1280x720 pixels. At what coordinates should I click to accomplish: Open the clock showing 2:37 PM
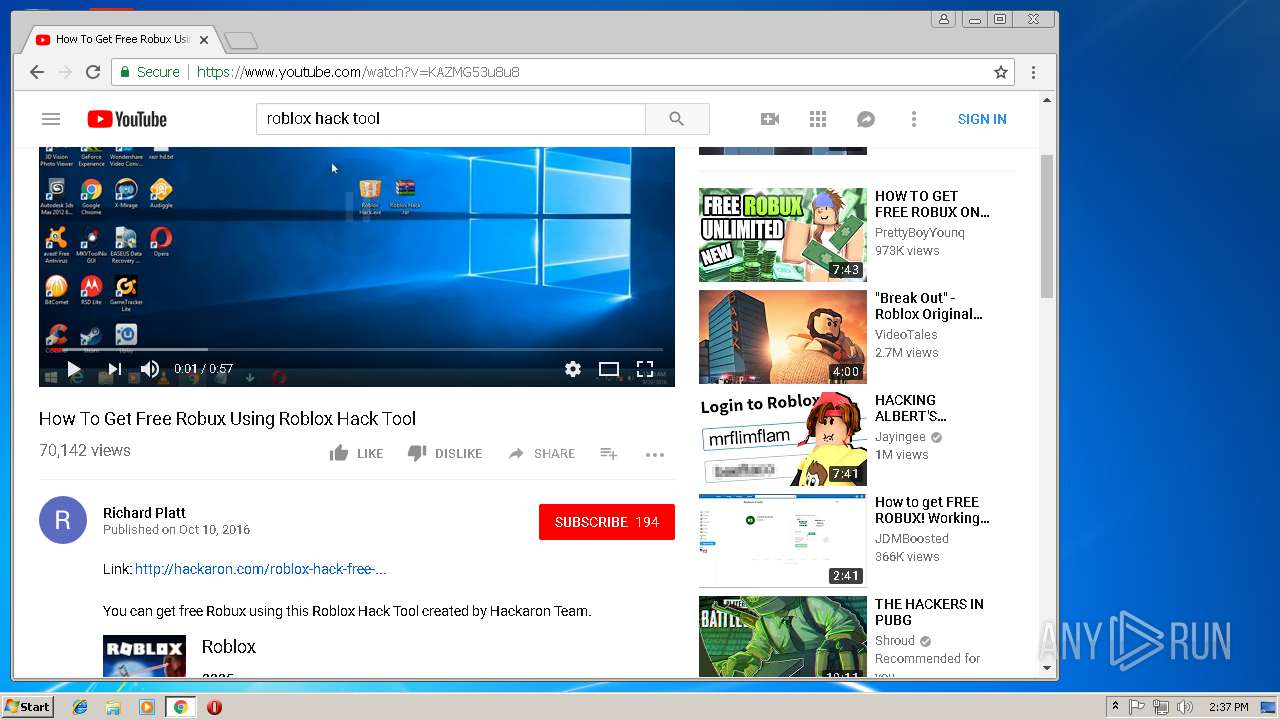point(1228,707)
